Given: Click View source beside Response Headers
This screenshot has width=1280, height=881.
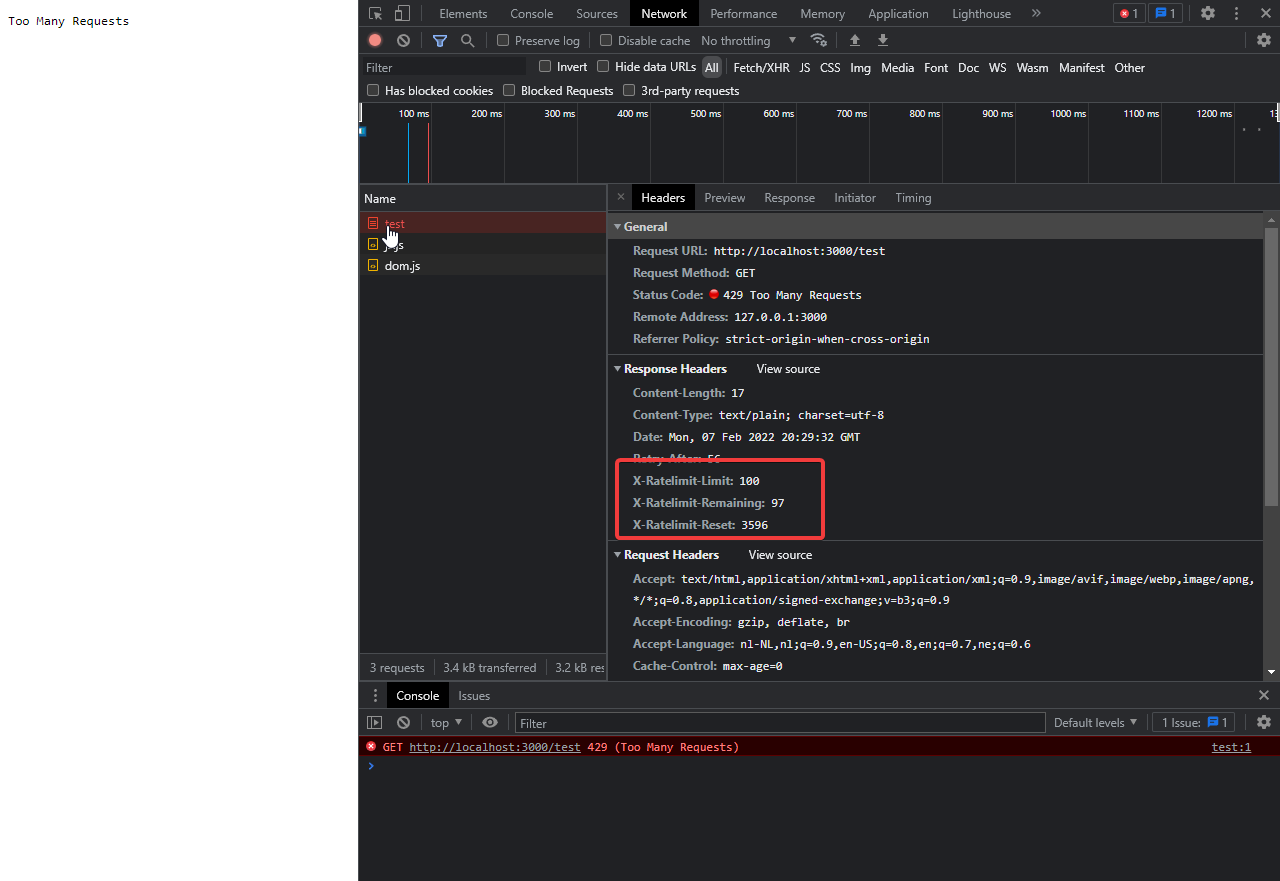Looking at the screenshot, I should [x=788, y=369].
